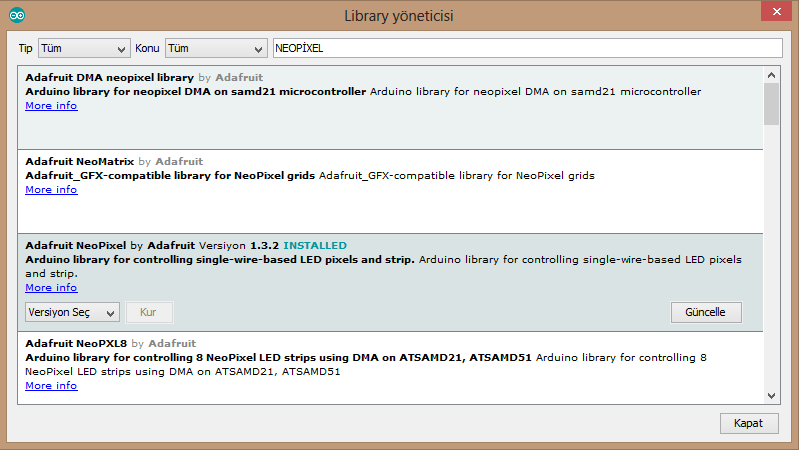Open More info for Adafruit NeoMatrix
The width and height of the screenshot is (799, 450).
click(x=51, y=190)
